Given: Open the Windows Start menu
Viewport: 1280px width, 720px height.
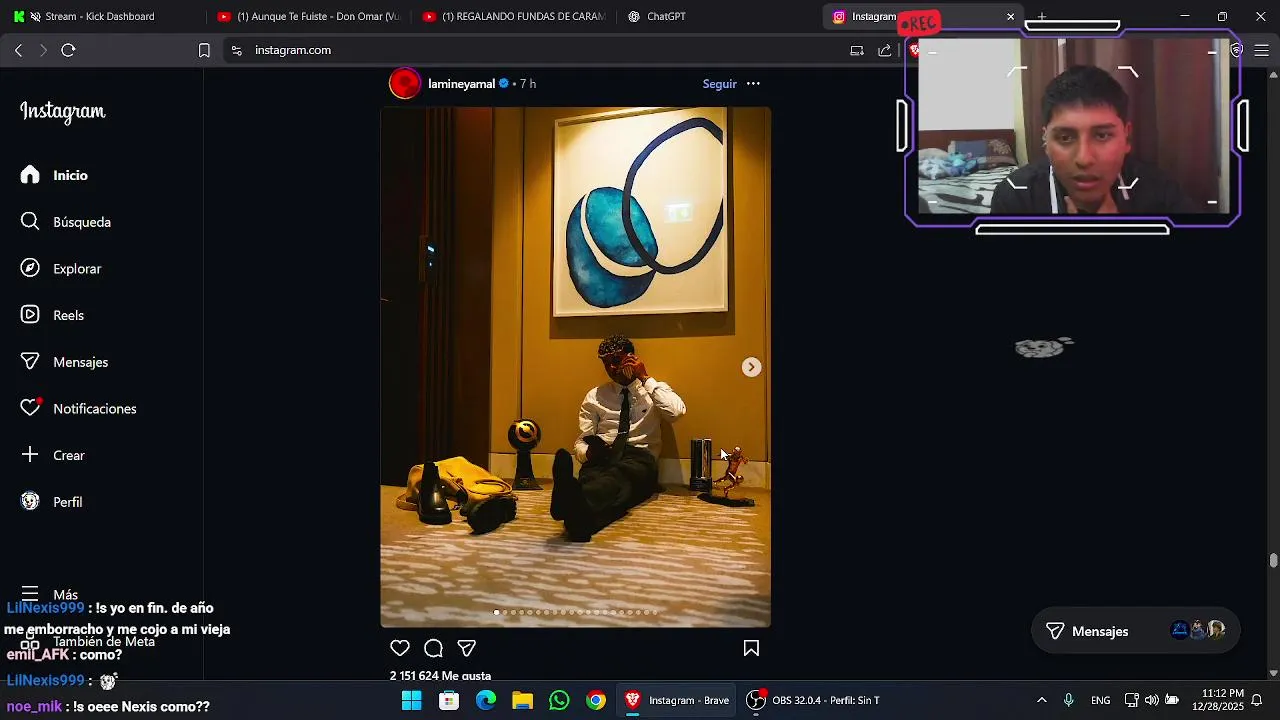Looking at the screenshot, I should (411, 700).
